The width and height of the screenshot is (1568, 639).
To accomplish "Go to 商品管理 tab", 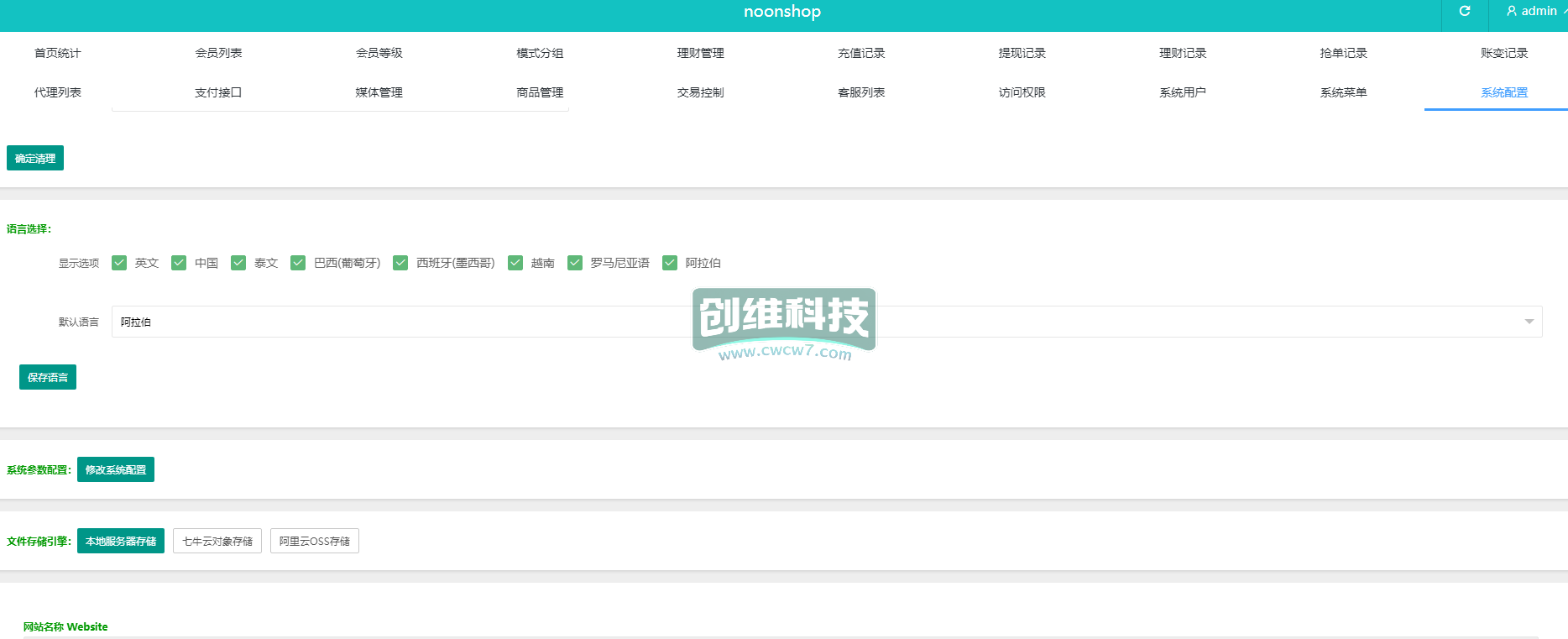I will tap(540, 92).
